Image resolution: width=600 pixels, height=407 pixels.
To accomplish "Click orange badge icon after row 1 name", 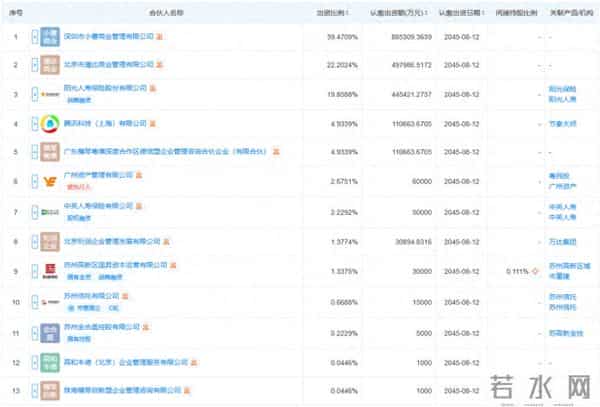I will pyautogui.click(x=160, y=36).
